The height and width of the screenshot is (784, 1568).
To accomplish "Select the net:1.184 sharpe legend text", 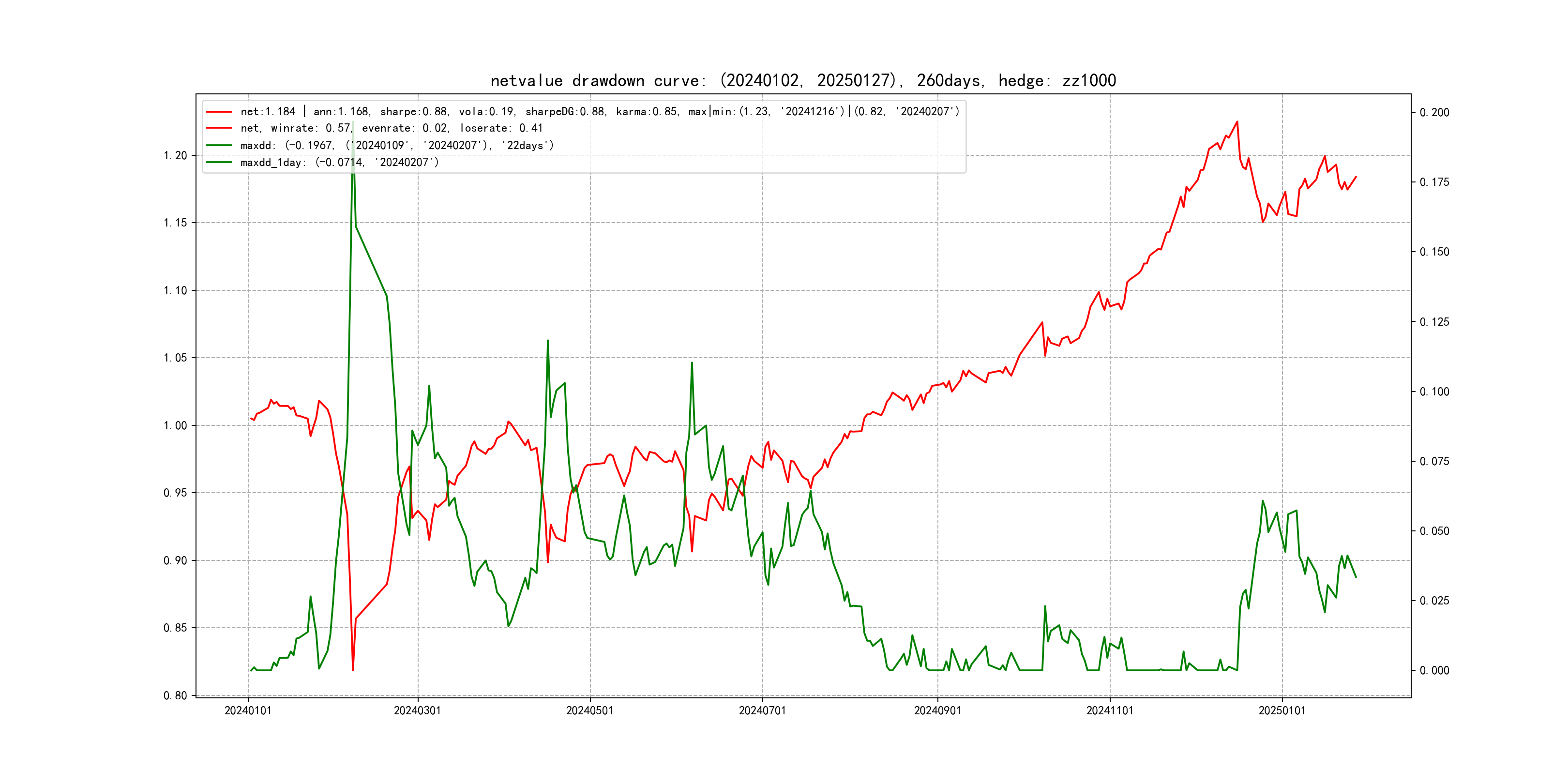I will 600,112.
